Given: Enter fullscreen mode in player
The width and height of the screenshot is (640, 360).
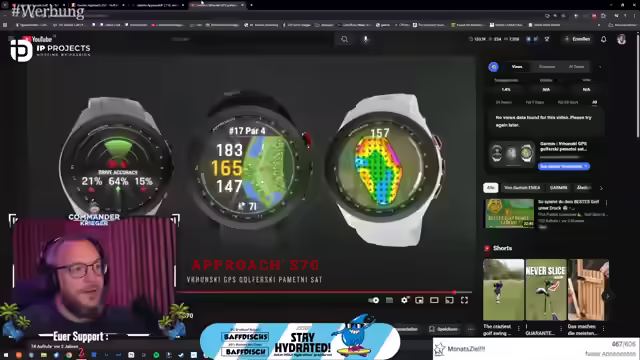Looking at the screenshot, I should [x=464, y=300].
